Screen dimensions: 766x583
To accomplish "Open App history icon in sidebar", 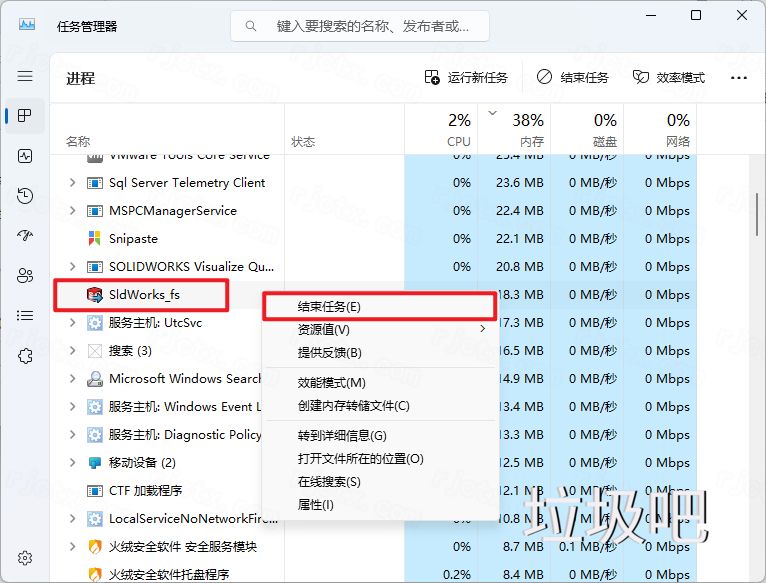I will coord(25,195).
